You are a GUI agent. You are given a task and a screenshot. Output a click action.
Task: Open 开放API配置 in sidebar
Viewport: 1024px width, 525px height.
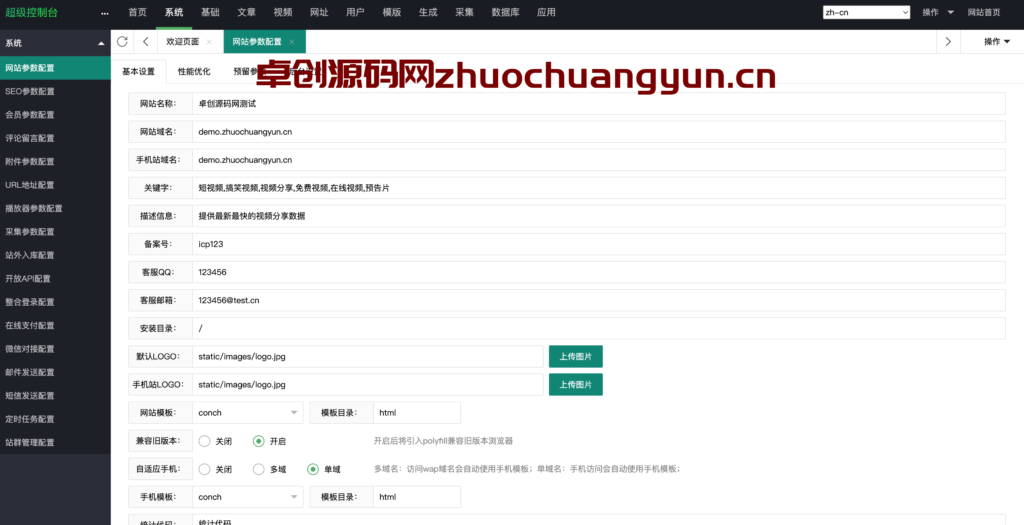pyautogui.click(x=56, y=279)
